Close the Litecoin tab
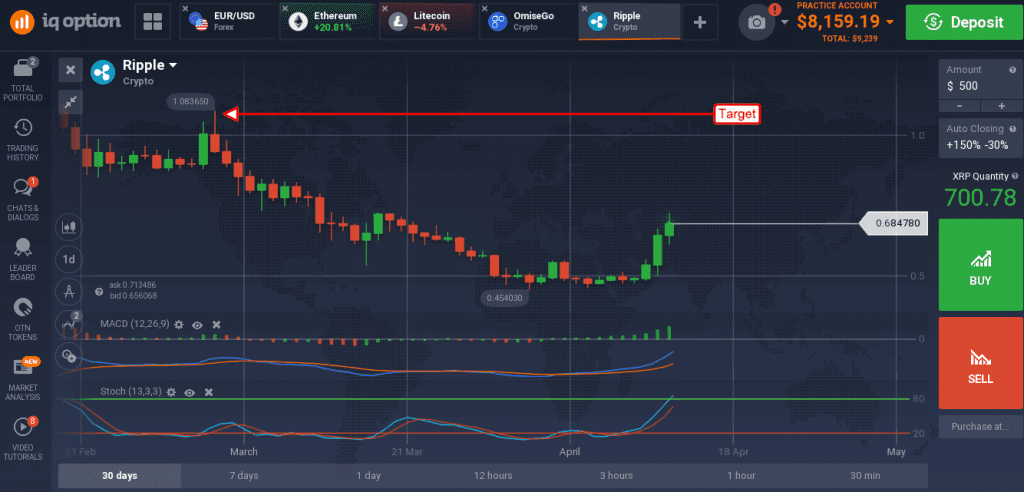Screen dimensions: 1024x492 (385, 8)
